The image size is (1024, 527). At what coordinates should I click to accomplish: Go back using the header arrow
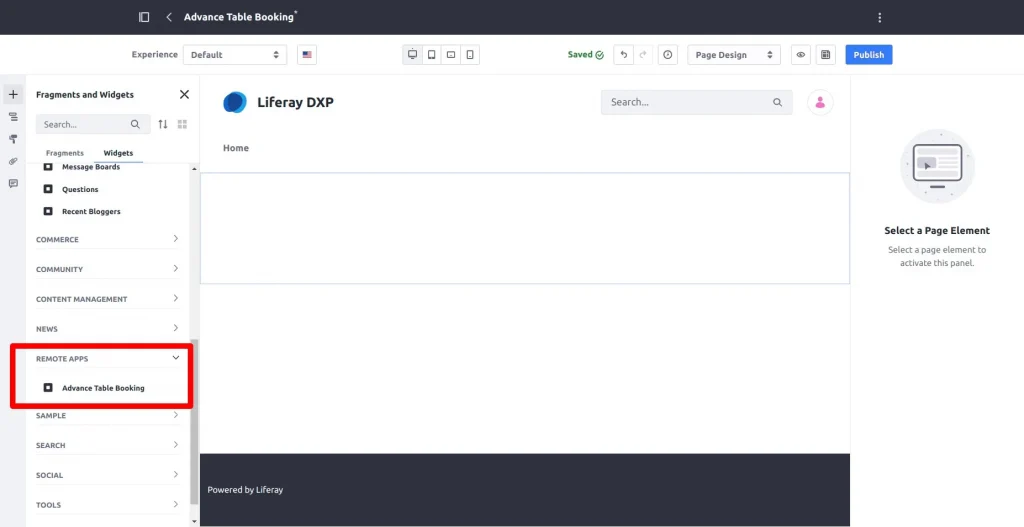(168, 17)
